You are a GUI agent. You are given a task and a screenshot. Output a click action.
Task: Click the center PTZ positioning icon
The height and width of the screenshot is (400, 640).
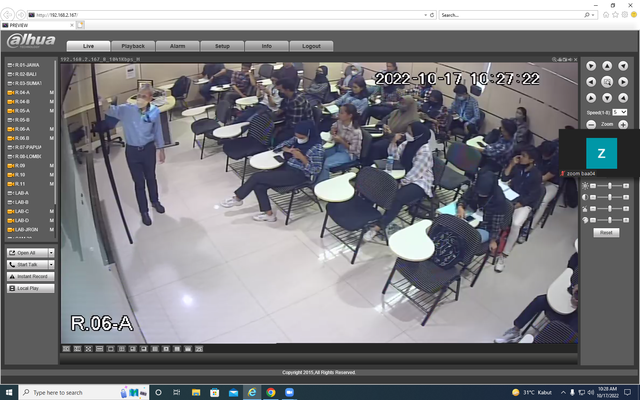(607, 82)
